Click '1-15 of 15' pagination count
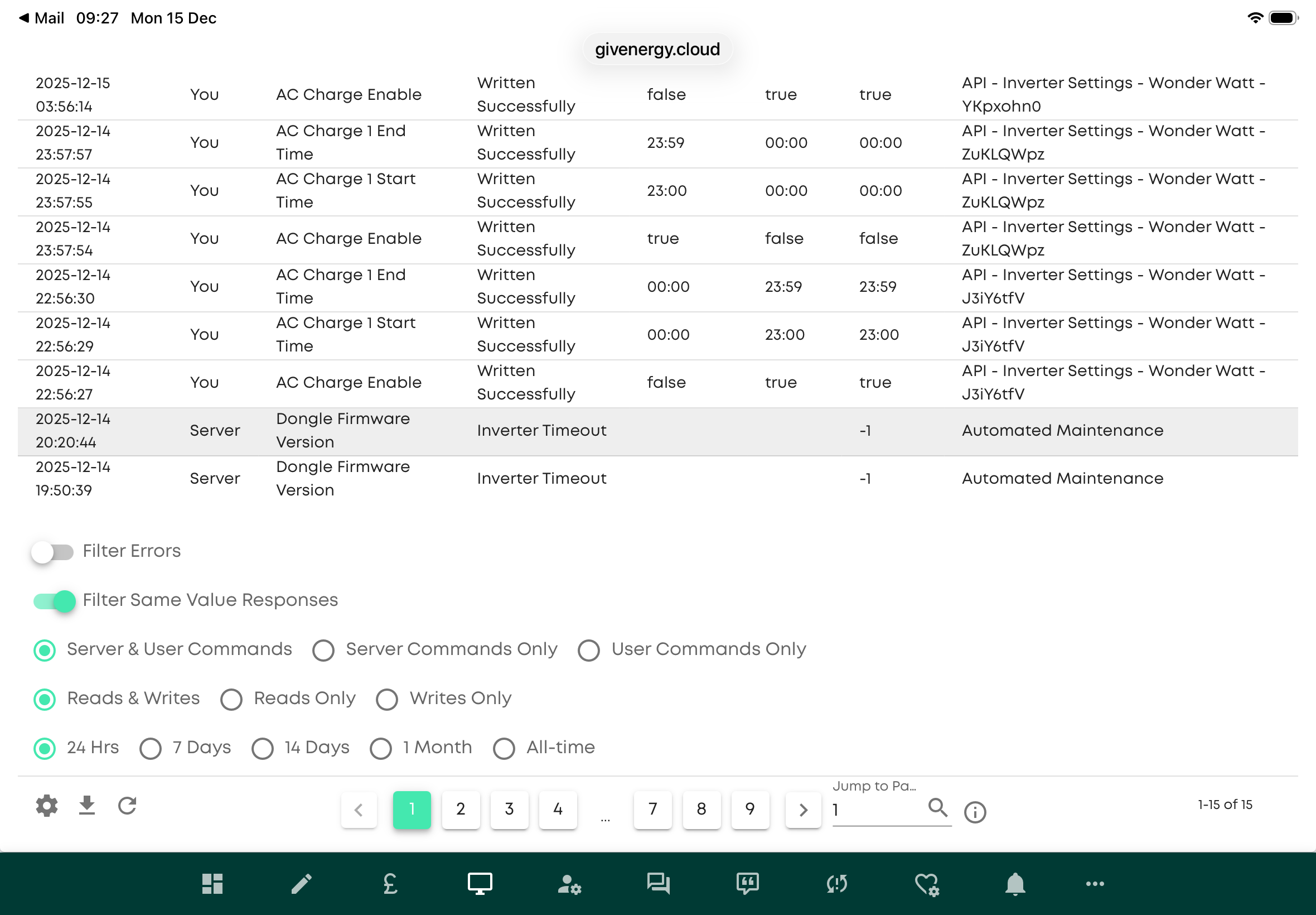Image resolution: width=1316 pixels, height=915 pixels. pyautogui.click(x=1225, y=805)
